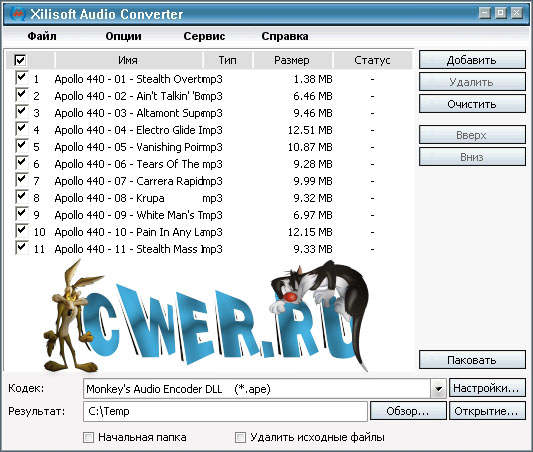This screenshot has width=533, height=452.
Task: Enable Удалить исходные файлы checkbox
Action: 240,437
